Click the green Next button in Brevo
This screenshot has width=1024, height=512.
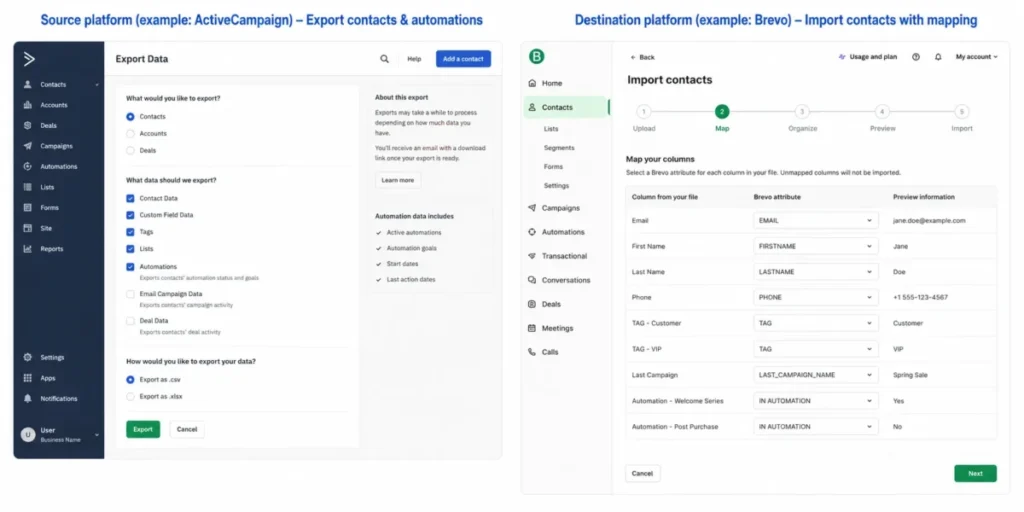(975, 473)
